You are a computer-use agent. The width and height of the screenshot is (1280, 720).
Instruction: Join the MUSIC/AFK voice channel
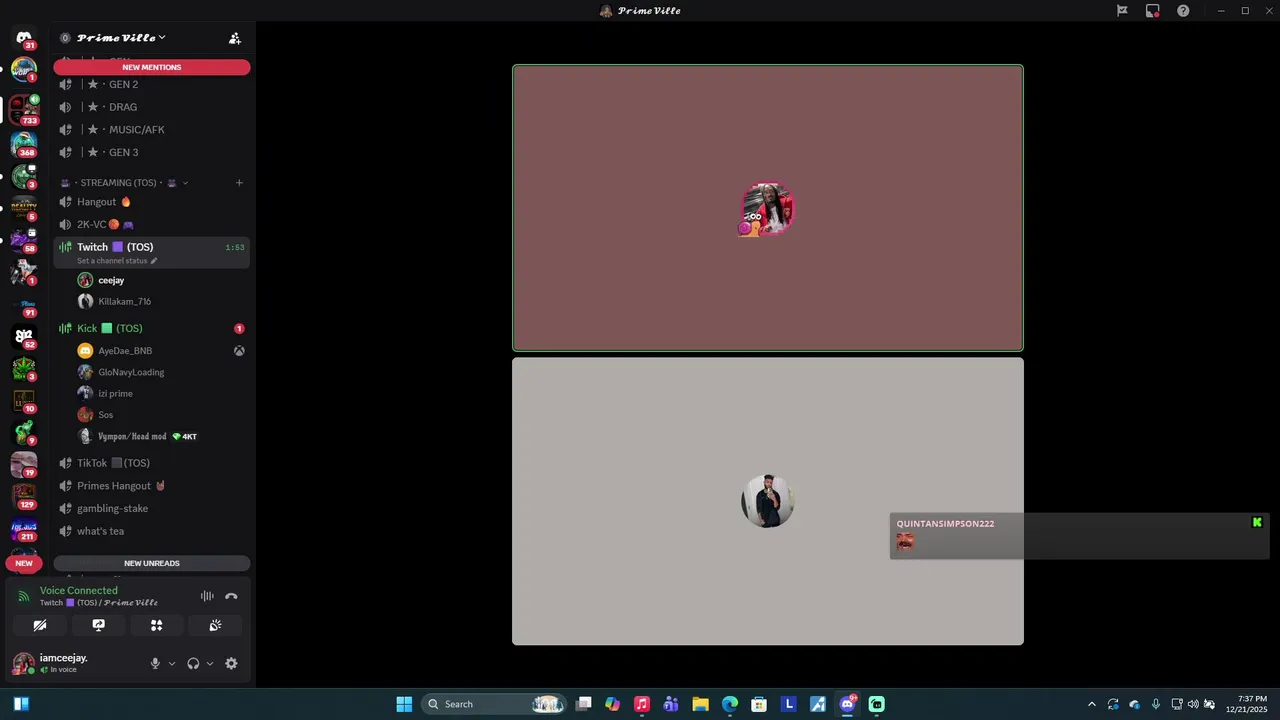pyautogui.click(x=152, y=130)
